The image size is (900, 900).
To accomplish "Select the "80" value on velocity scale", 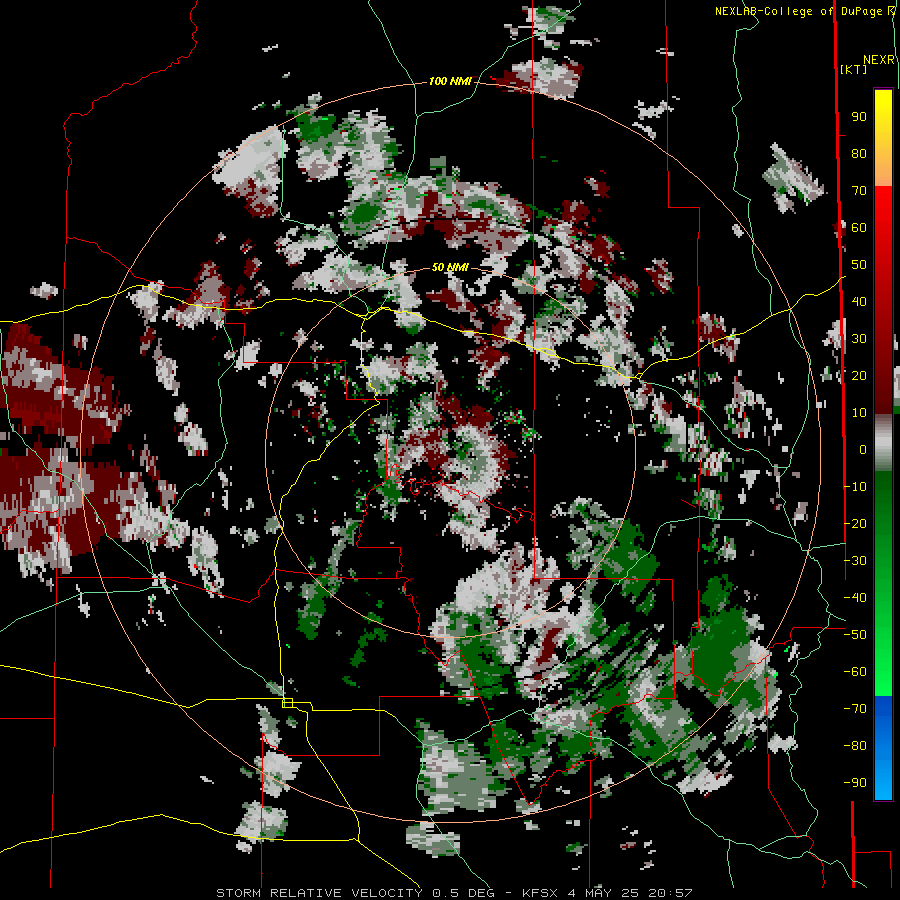I will pos(859,153).
